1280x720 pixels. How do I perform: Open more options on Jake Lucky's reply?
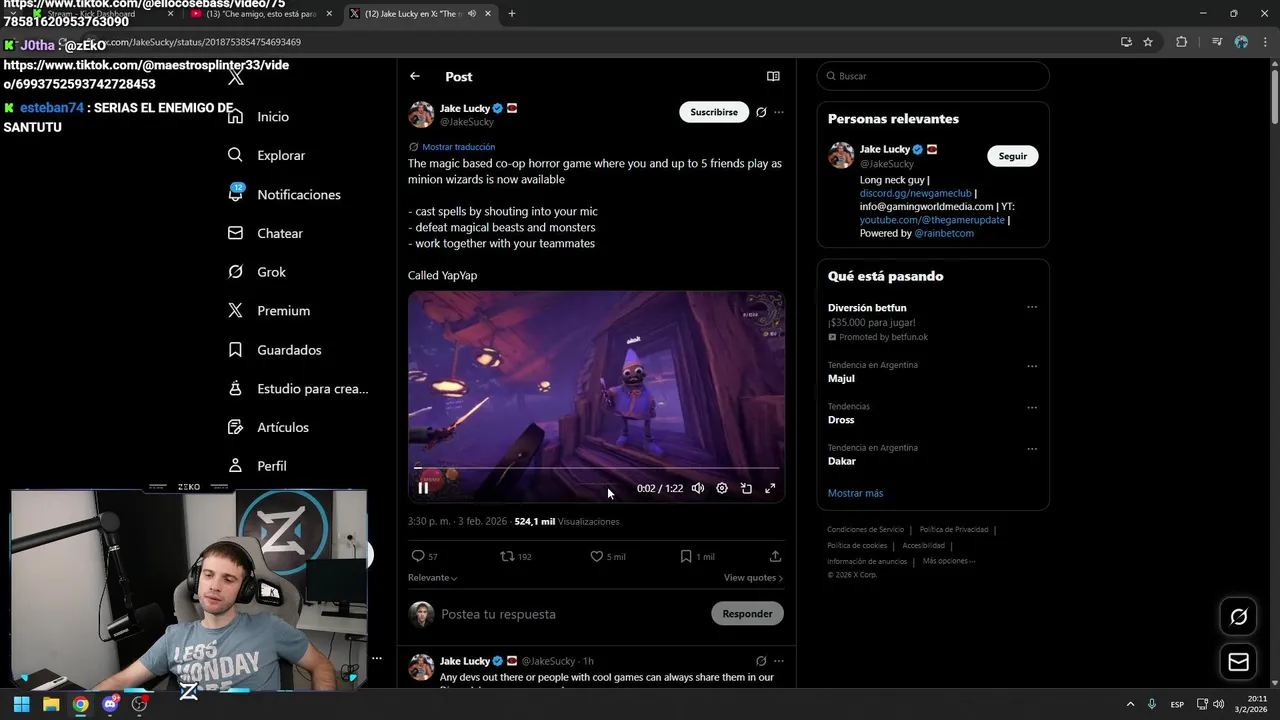click(779, 661)
